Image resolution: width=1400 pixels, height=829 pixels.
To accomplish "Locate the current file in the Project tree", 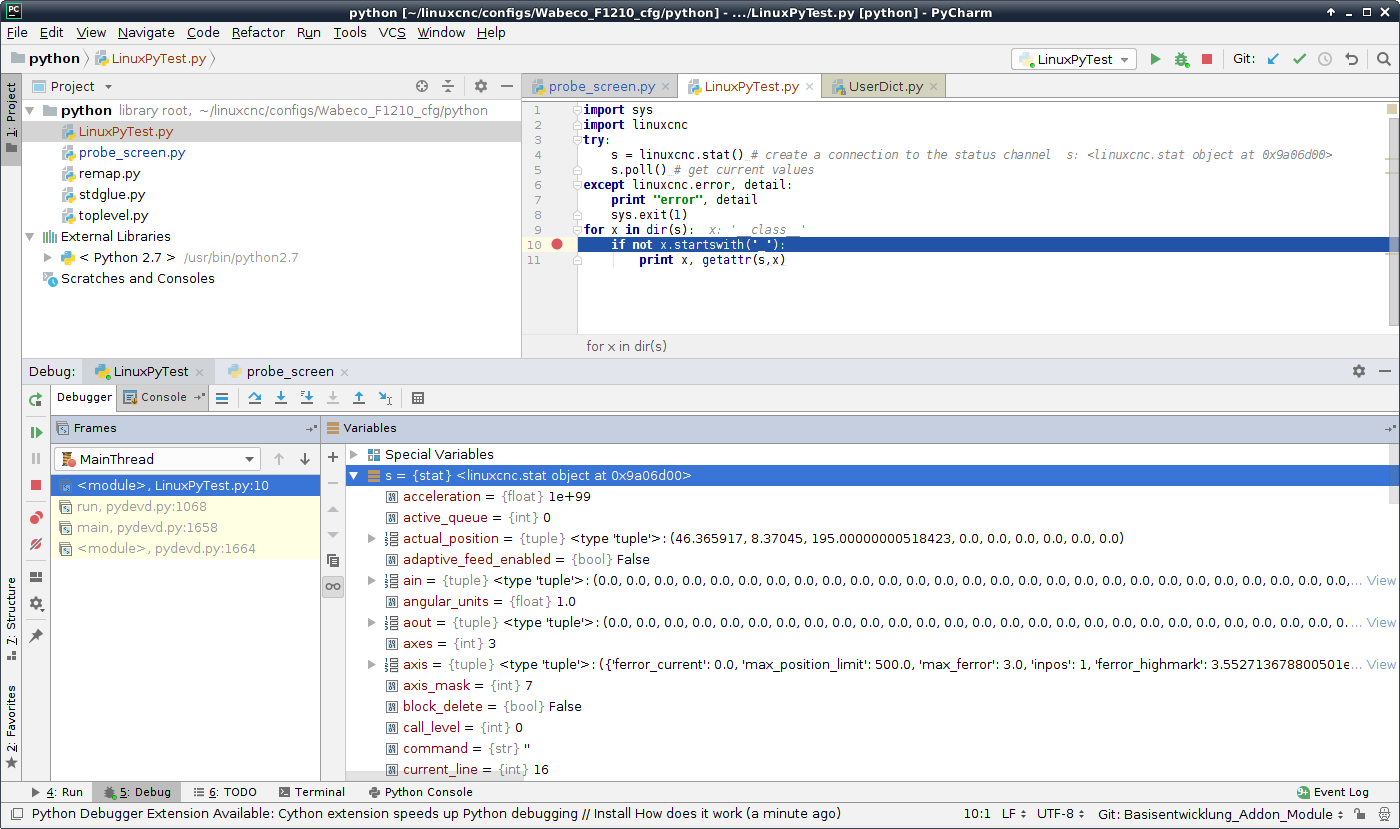I will [x=422, y=87].
